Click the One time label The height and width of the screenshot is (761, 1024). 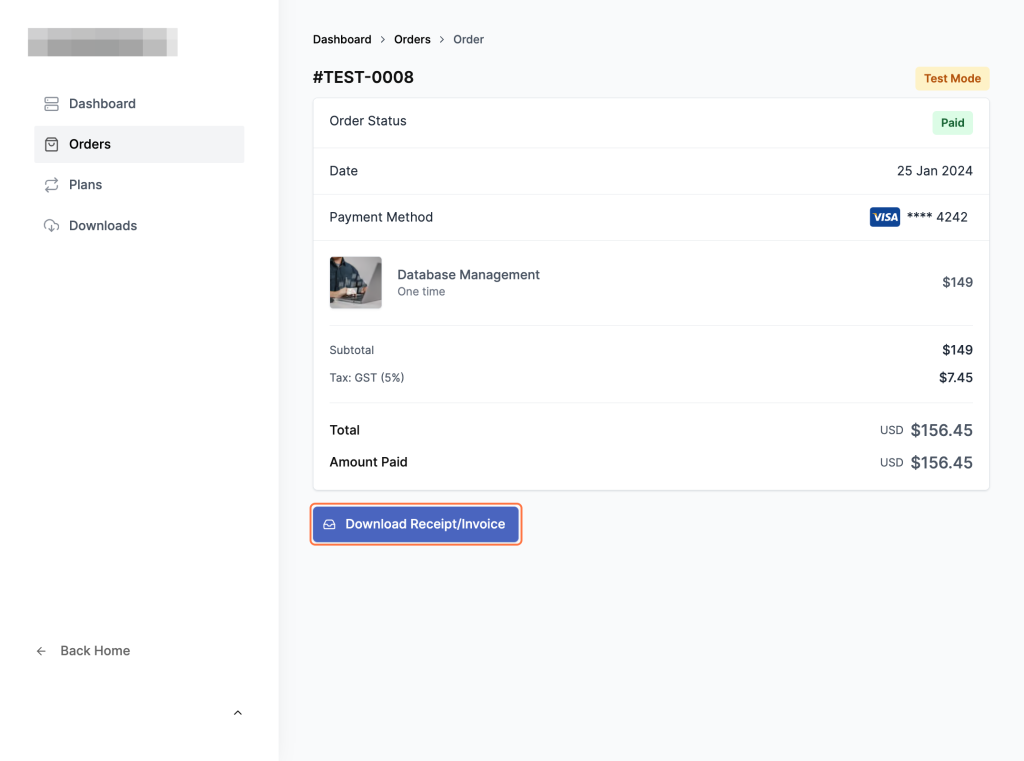click(421, 292)
